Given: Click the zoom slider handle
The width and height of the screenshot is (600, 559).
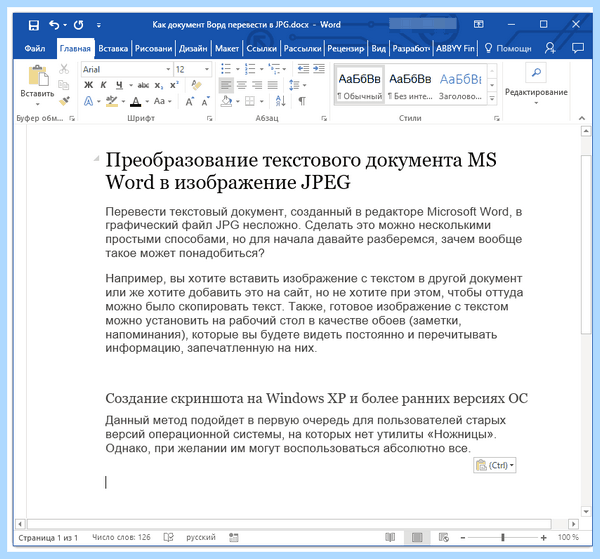Looking at the screenshot, I should click(503, 538).
